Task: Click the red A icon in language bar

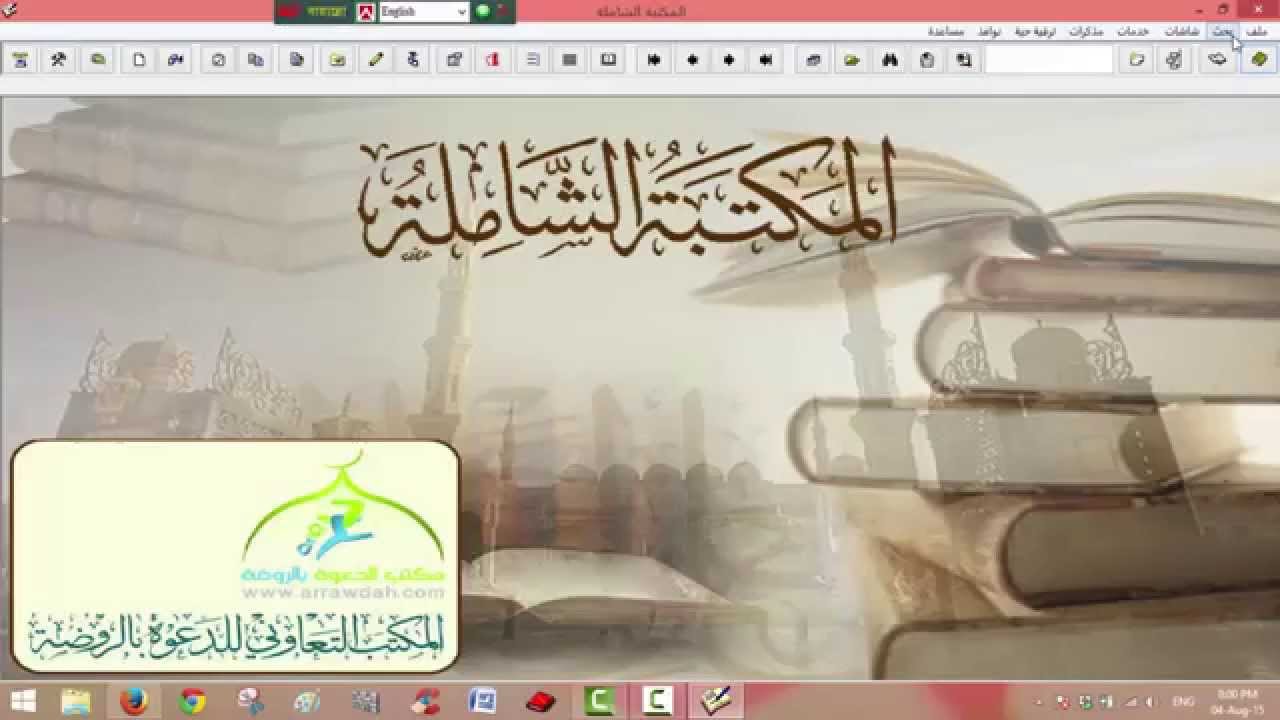Action: [367, 12]
